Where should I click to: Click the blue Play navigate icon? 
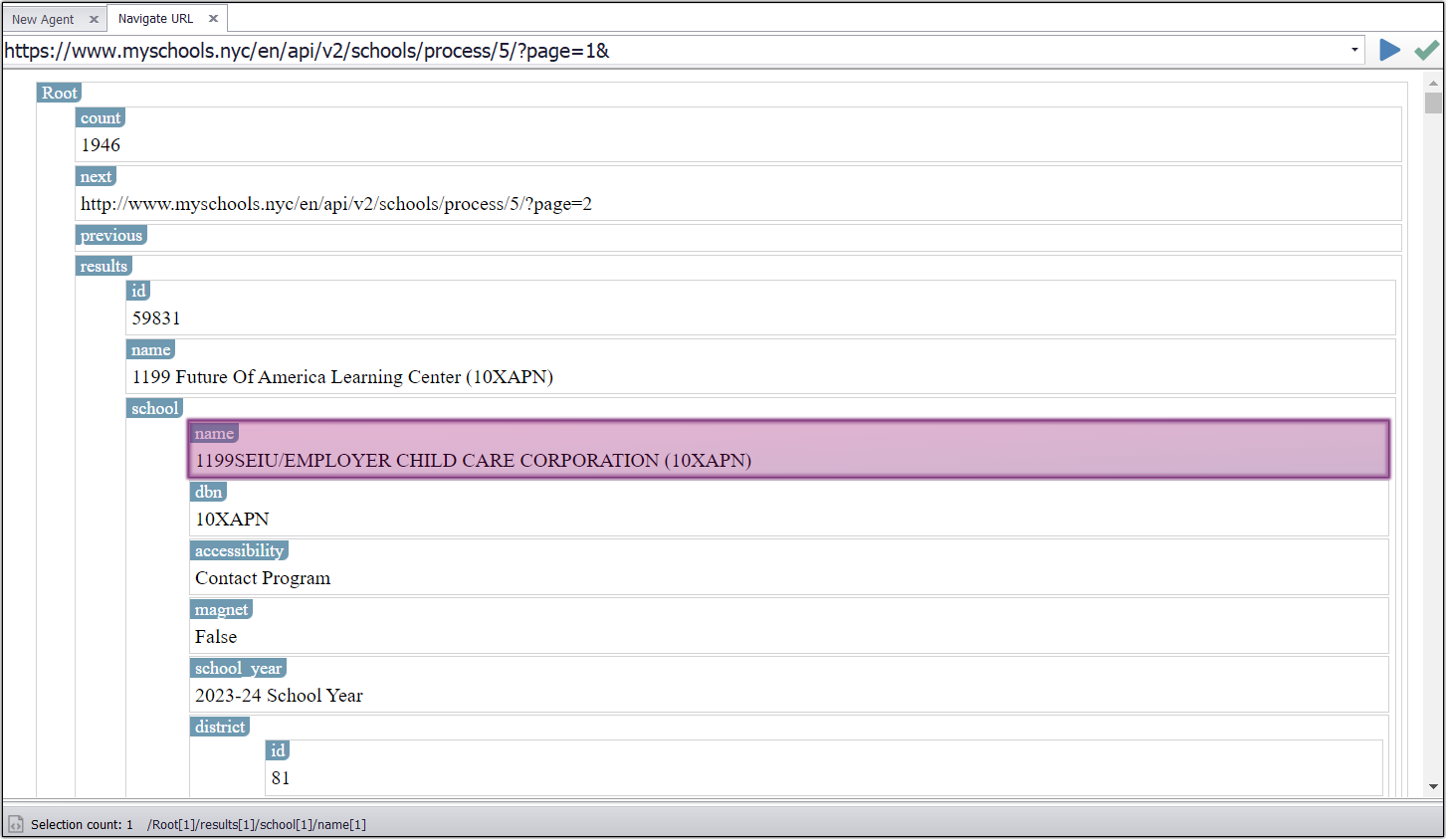tap(1389, 50)
